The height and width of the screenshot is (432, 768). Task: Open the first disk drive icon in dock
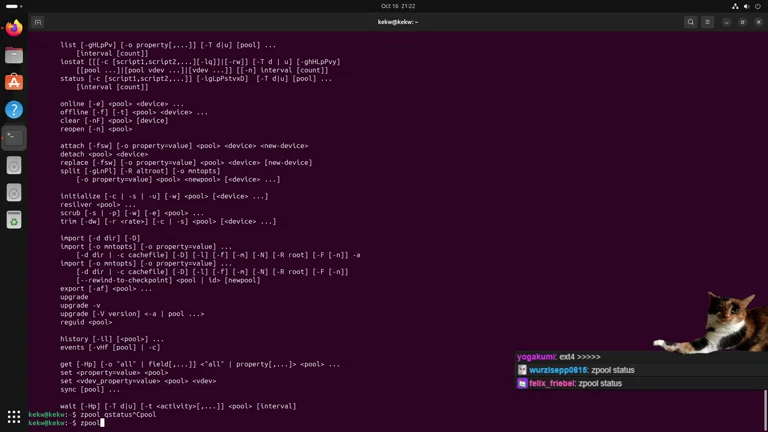click(14, 166)
